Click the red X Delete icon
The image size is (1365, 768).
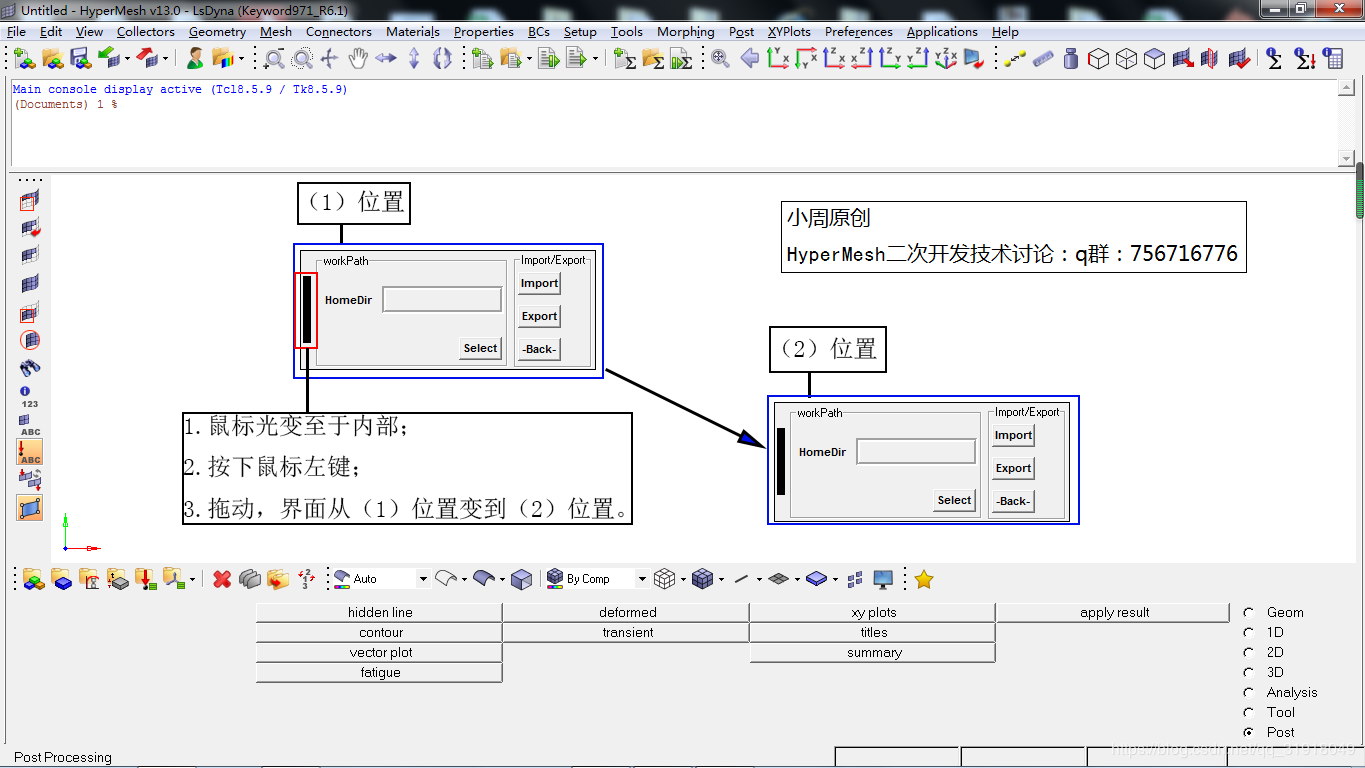[x=222, y=579]
